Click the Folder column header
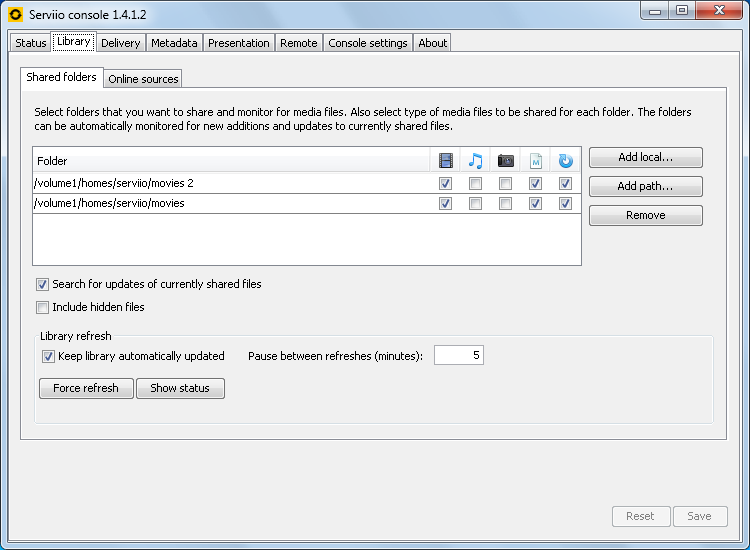This screenshot has width=750, height=550. coord(232,161)
